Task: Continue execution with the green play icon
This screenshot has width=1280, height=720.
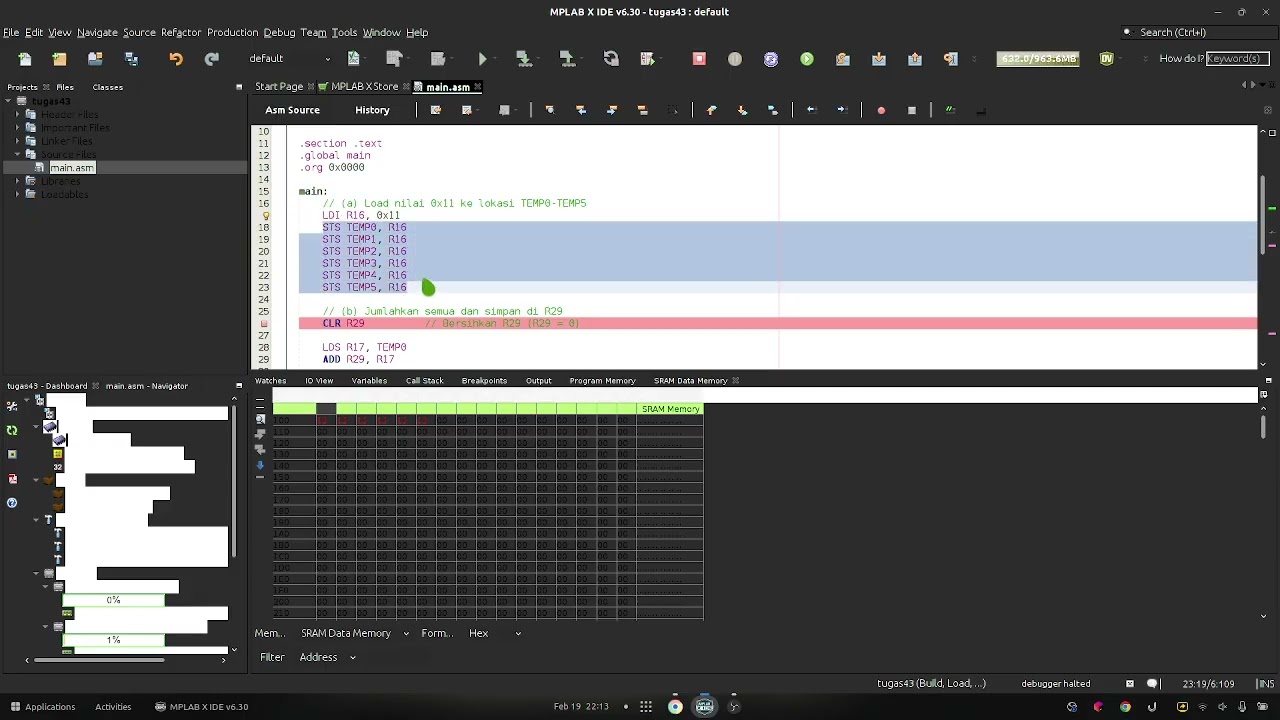Action: coord(807,59)
